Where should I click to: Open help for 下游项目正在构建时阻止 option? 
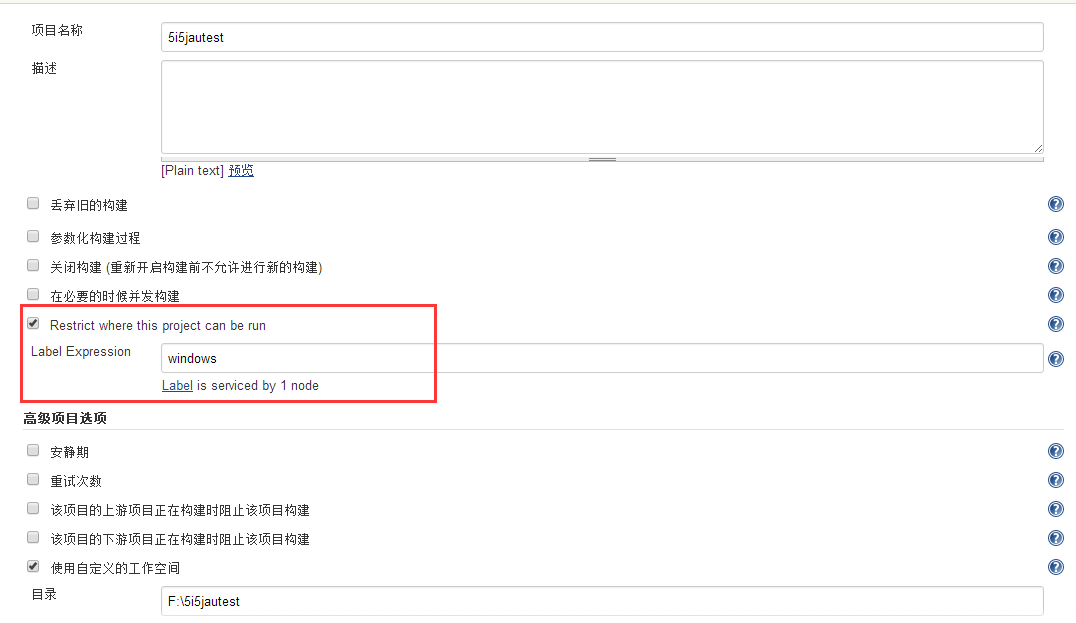(1056, 538)
